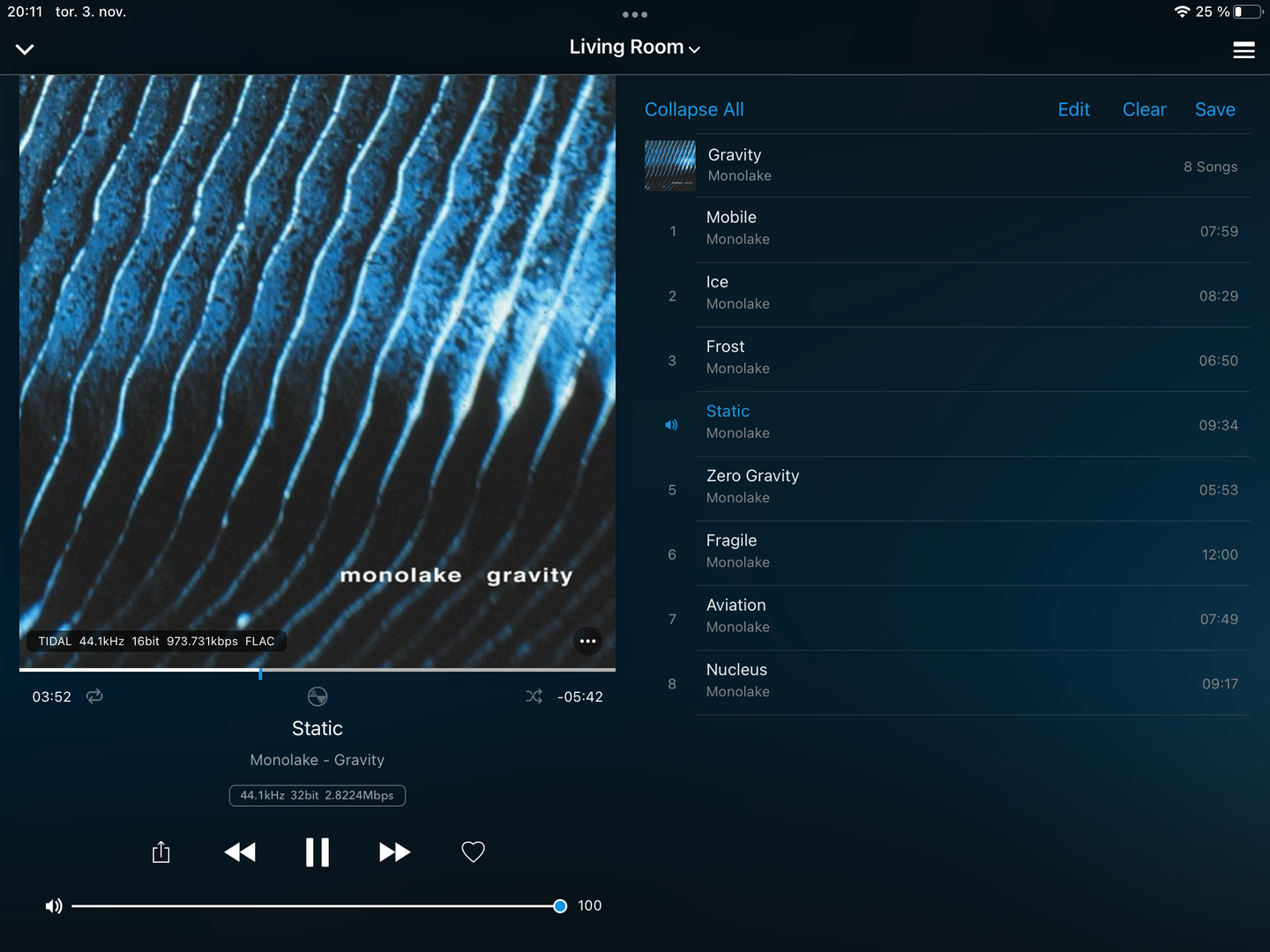Toggle shuffle mode
1270x952 pixels.
534,696
